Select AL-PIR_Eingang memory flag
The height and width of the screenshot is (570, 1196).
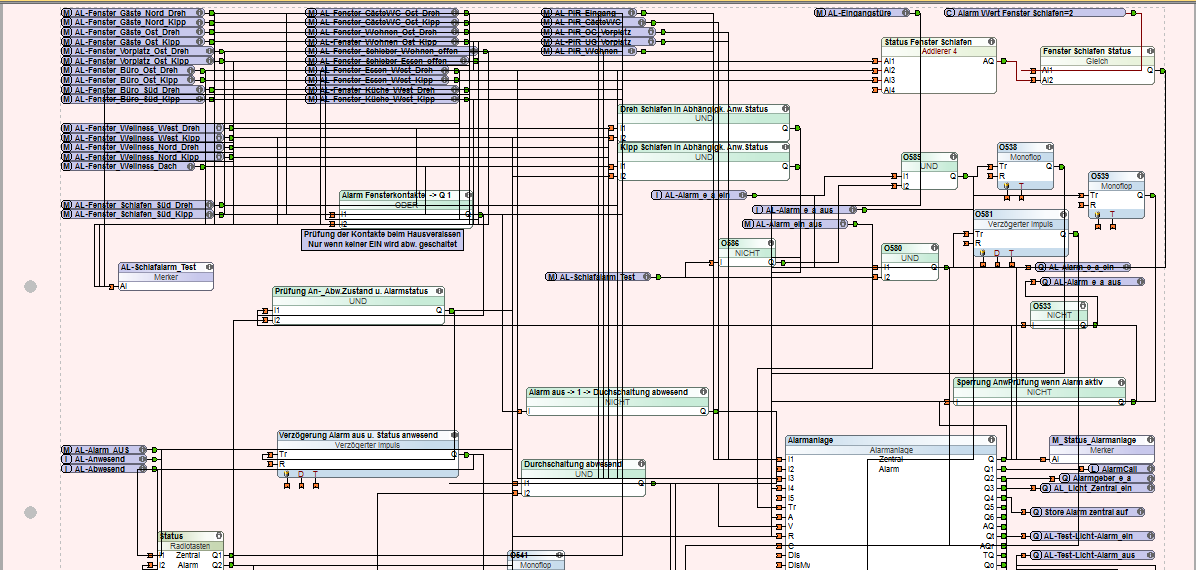click(x=590, y=13)
